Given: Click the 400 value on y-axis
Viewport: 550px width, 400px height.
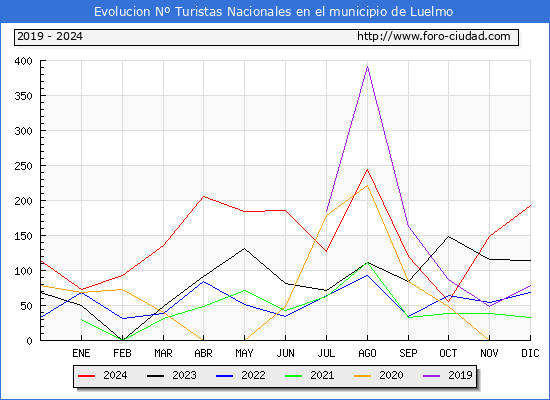Looking at the screenshot, I should pos(24,61).
